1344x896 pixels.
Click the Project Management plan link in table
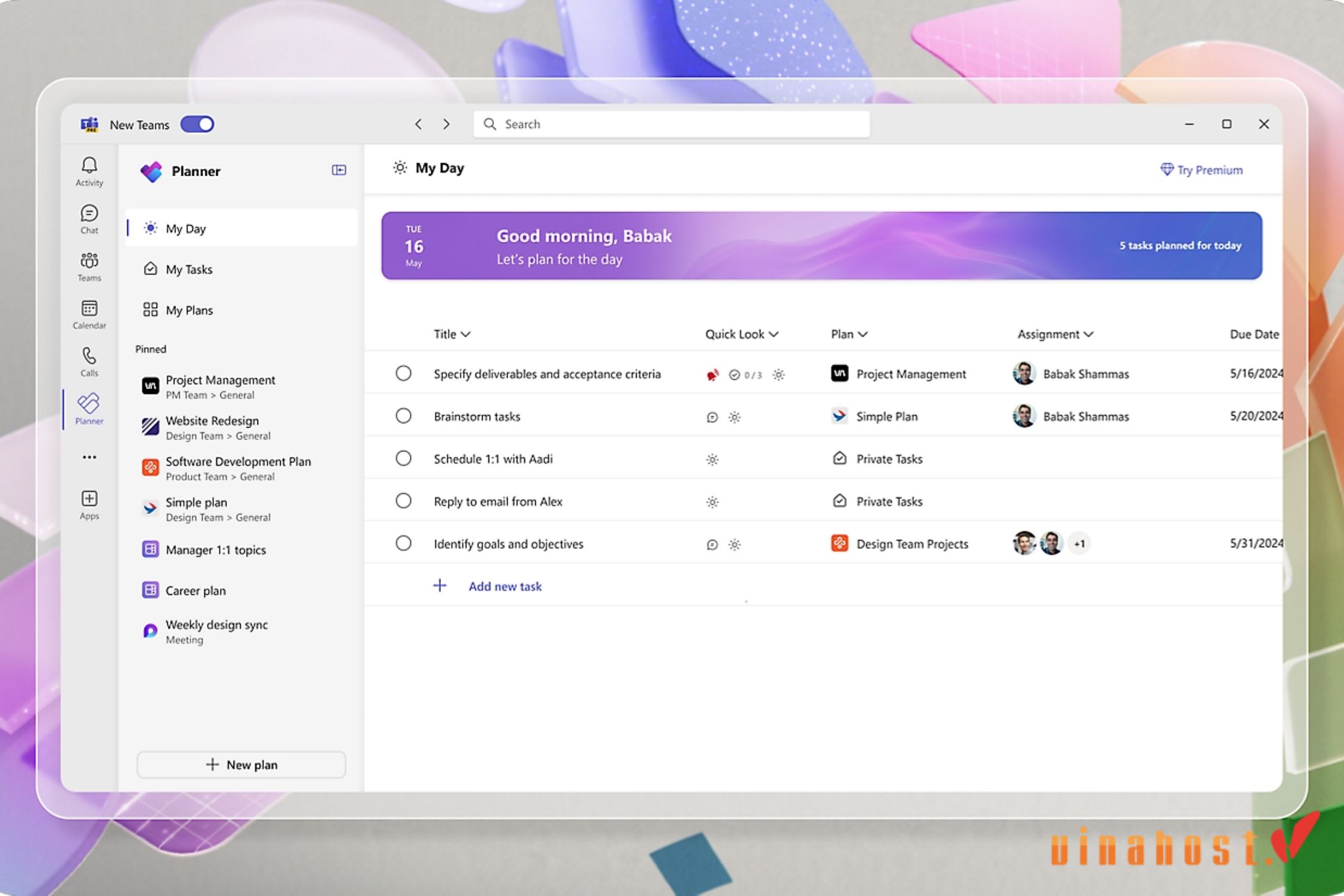click(910, 374)
